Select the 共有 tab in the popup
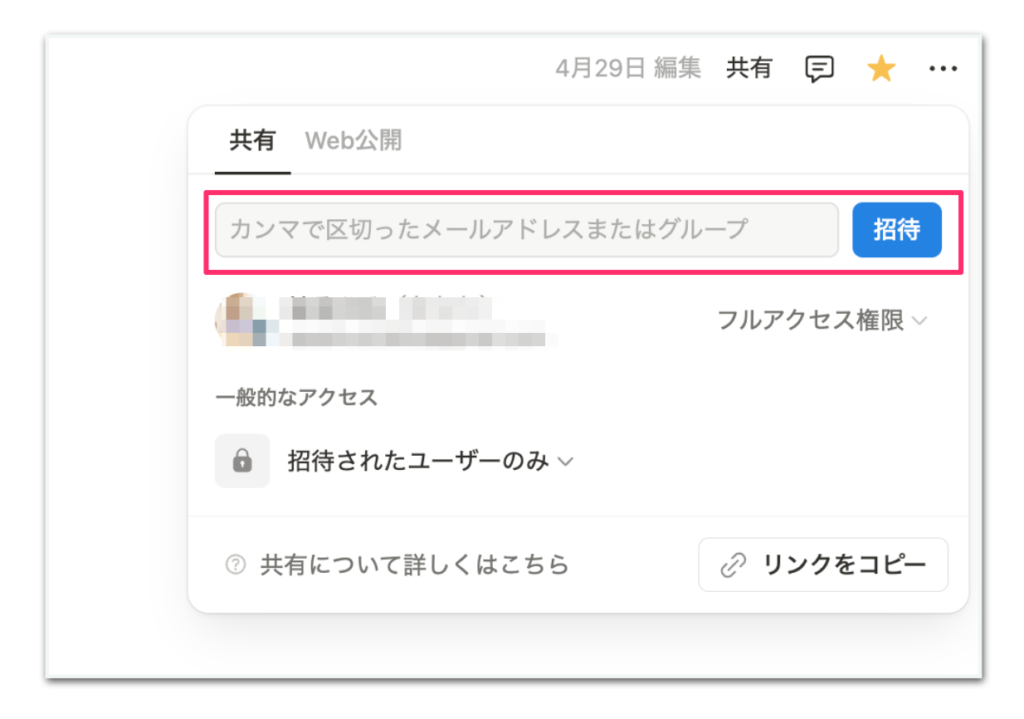 pos(252,140)
